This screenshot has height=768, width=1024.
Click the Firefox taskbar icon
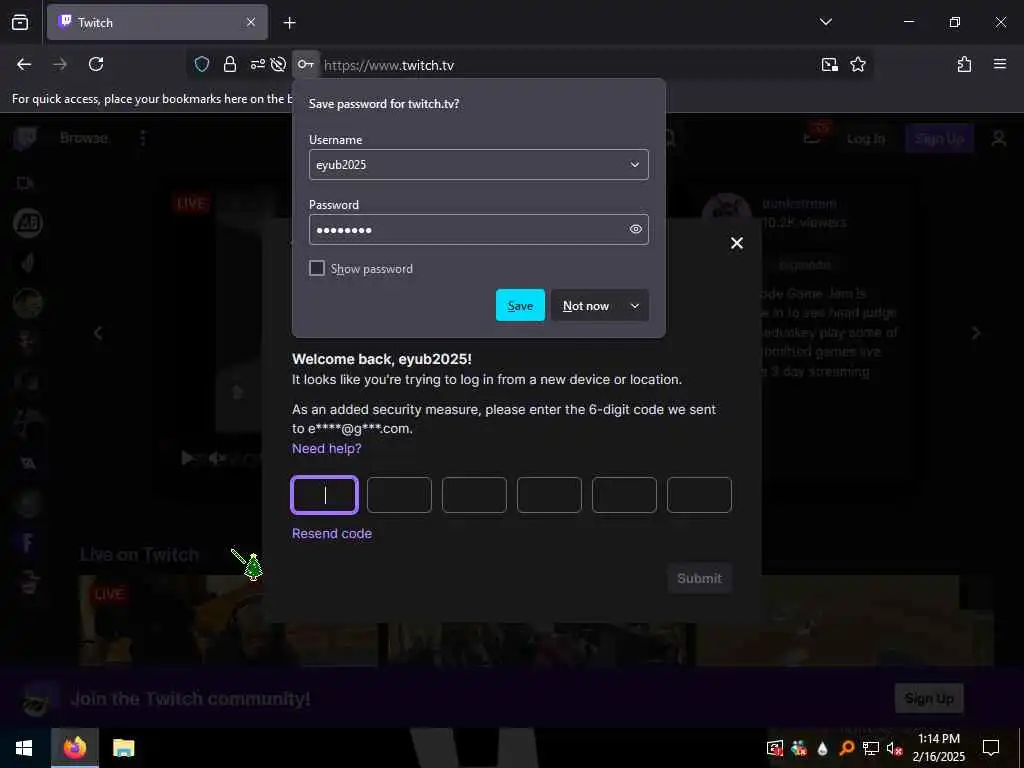75,748
